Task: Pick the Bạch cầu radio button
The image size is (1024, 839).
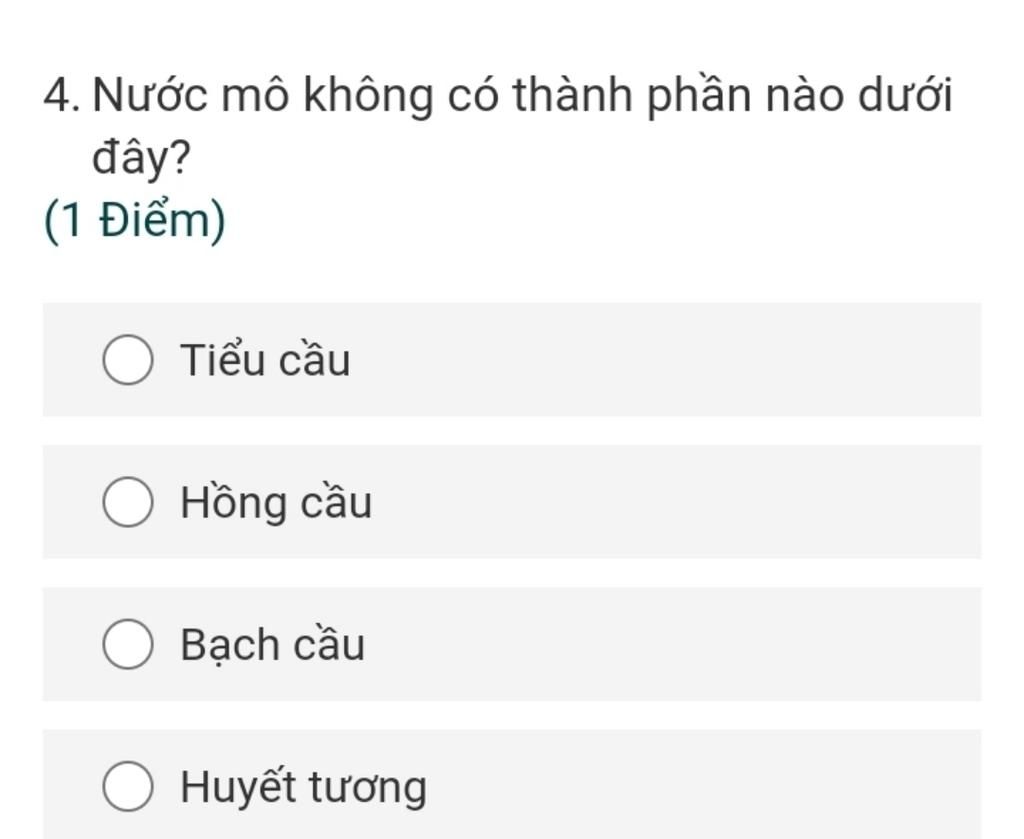Action: (128, 644)
